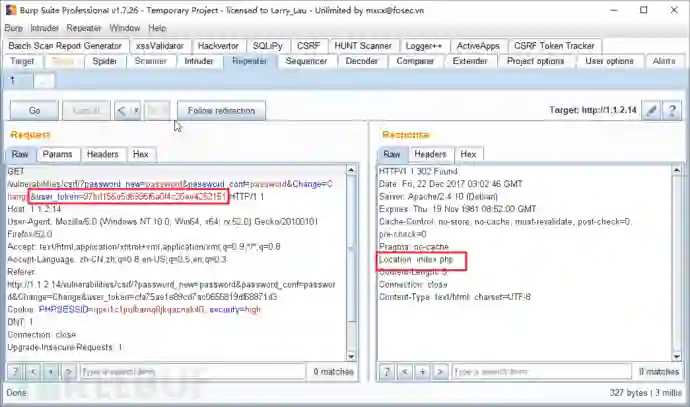
Task: Click request pane scrollbar down arrow
Action: tap(351, 356)
